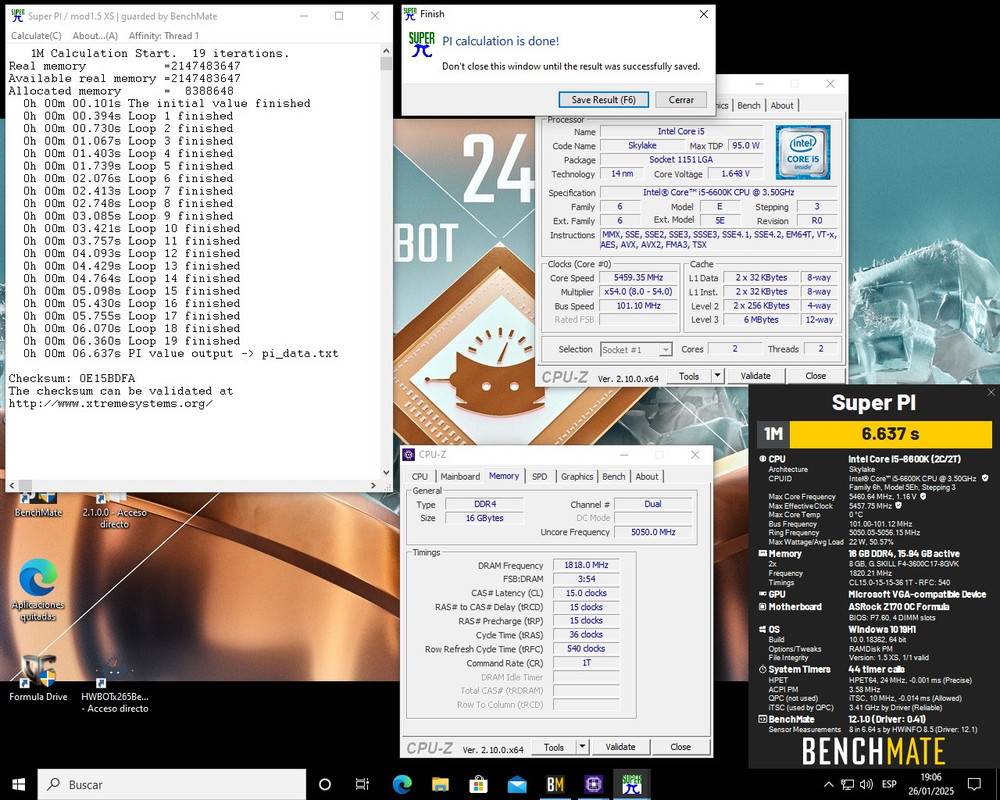Click Close button in lower CPU-Z Memory window
1000x800 pixels.
(680, 747)
